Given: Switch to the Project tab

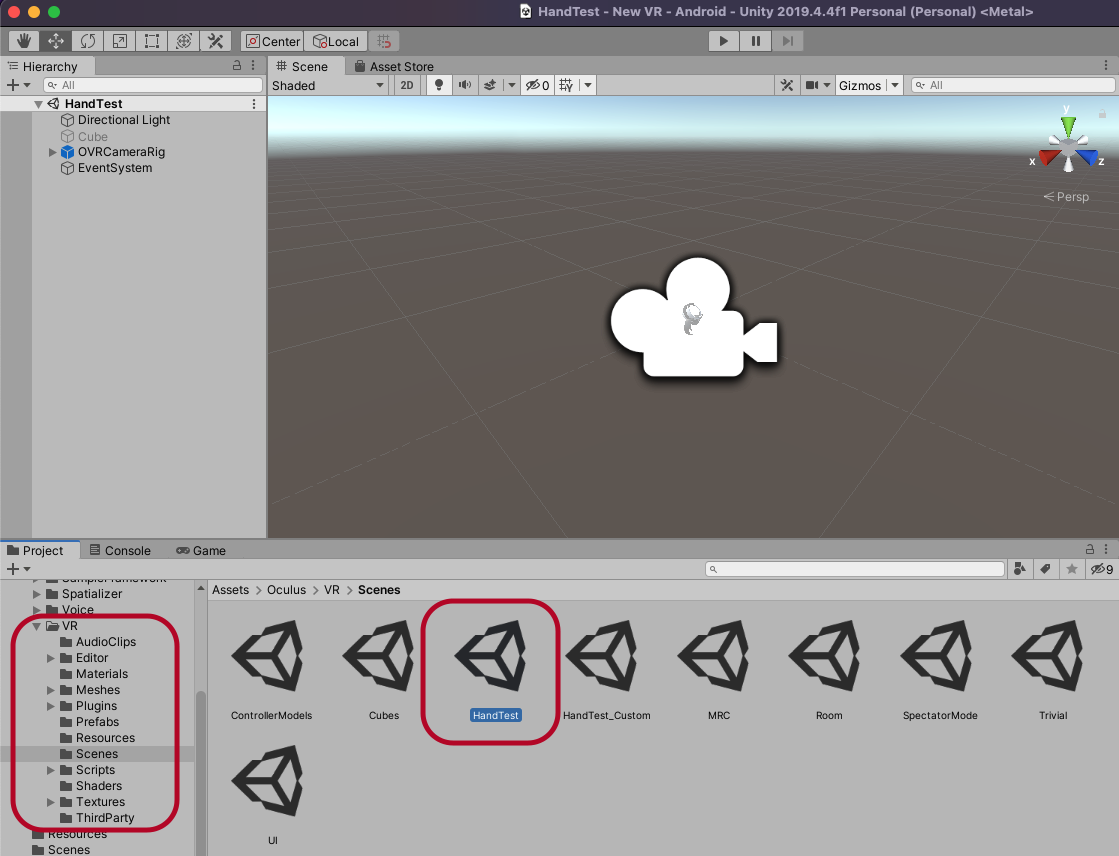Looking at the screenshot, I should 36,550.
